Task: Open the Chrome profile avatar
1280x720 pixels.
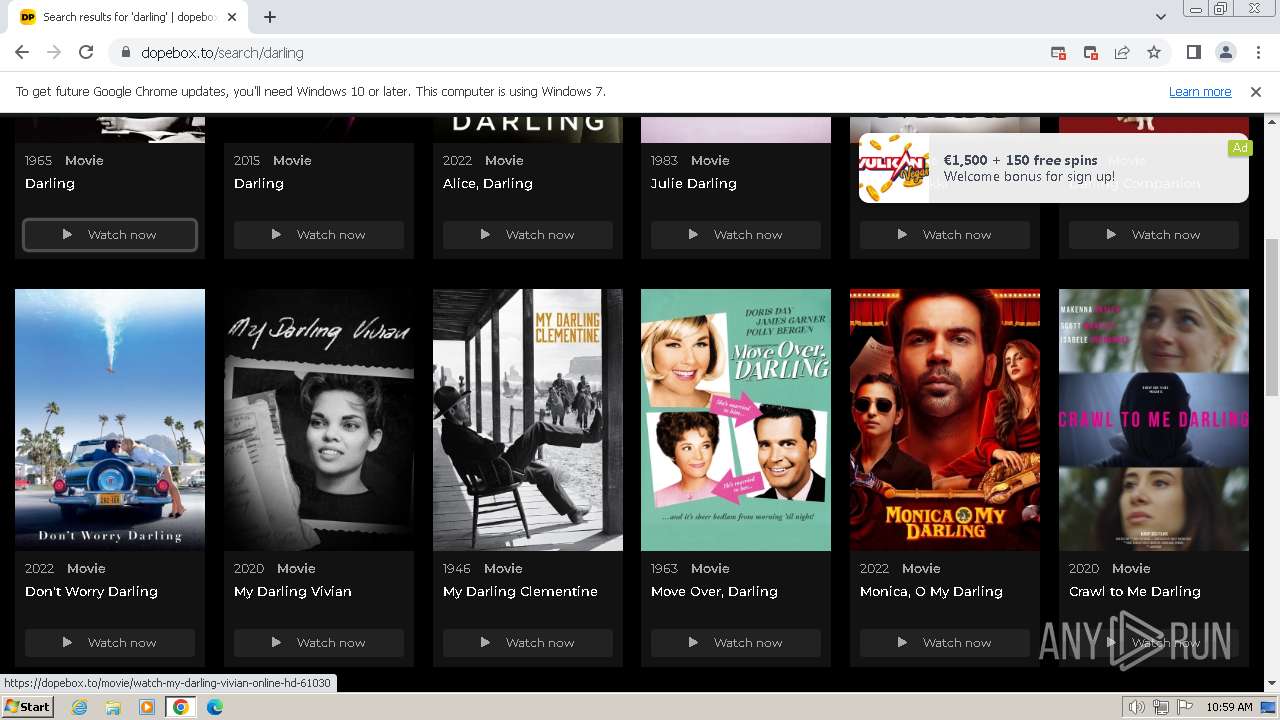Action: point(1225,52)
